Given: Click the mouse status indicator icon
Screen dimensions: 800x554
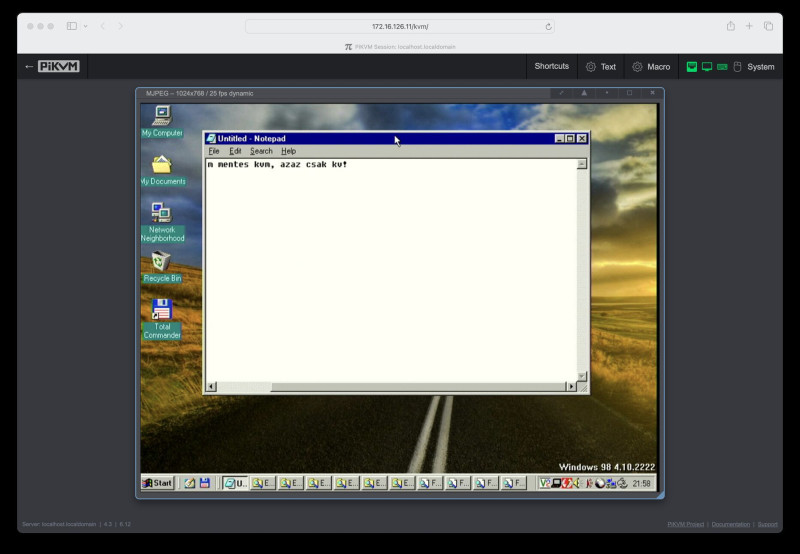Looking at the screenshot, I should coord(737,67).
